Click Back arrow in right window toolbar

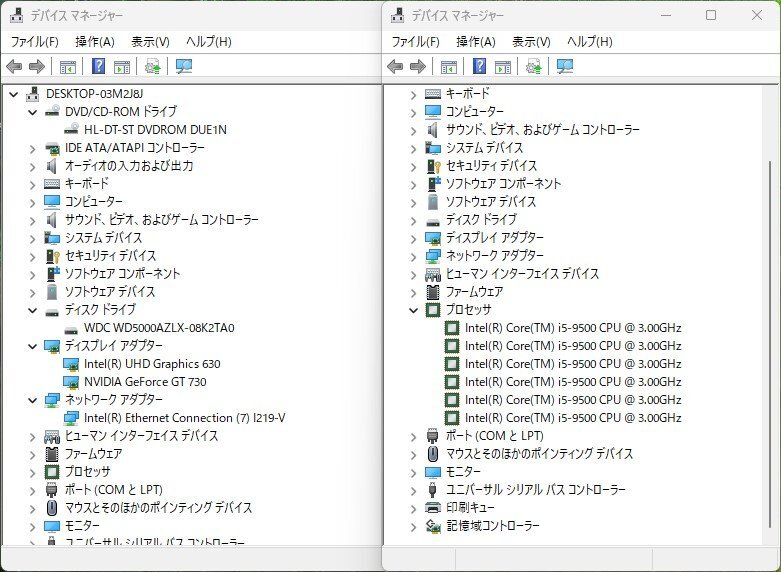point(395,66)
